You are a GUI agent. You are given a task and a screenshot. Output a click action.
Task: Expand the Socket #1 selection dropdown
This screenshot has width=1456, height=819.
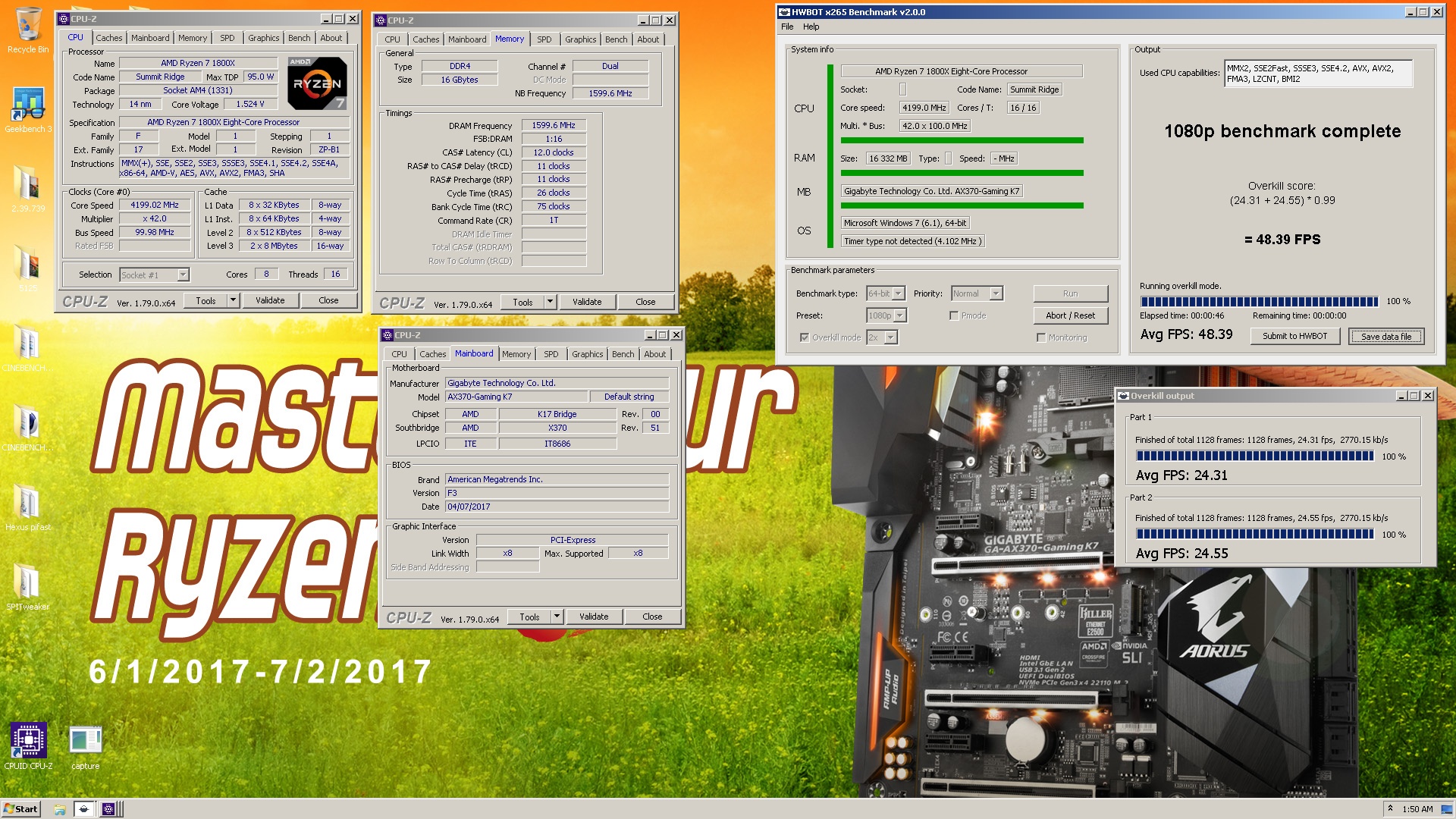183,275
